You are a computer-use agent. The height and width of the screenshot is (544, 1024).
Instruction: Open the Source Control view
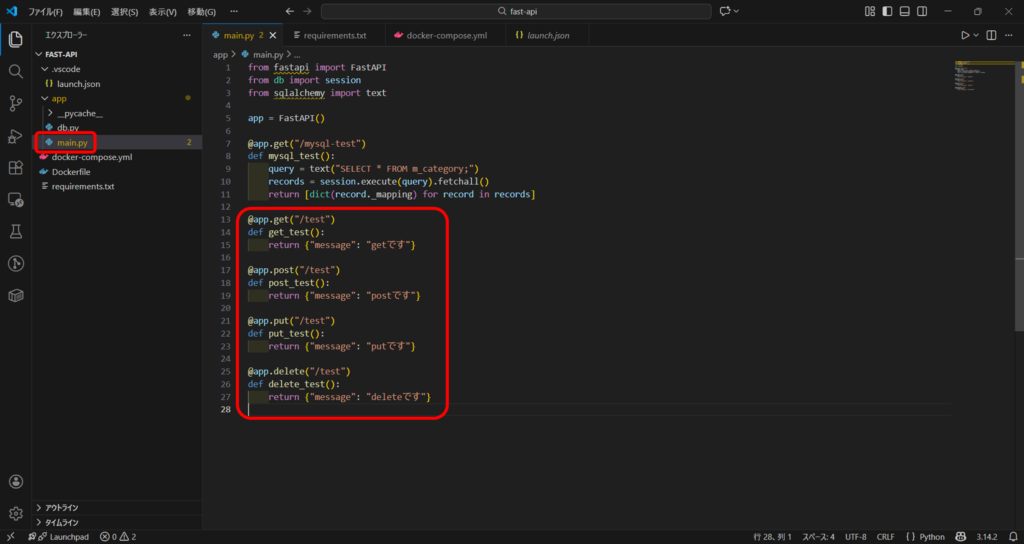[x=16, y=104]
